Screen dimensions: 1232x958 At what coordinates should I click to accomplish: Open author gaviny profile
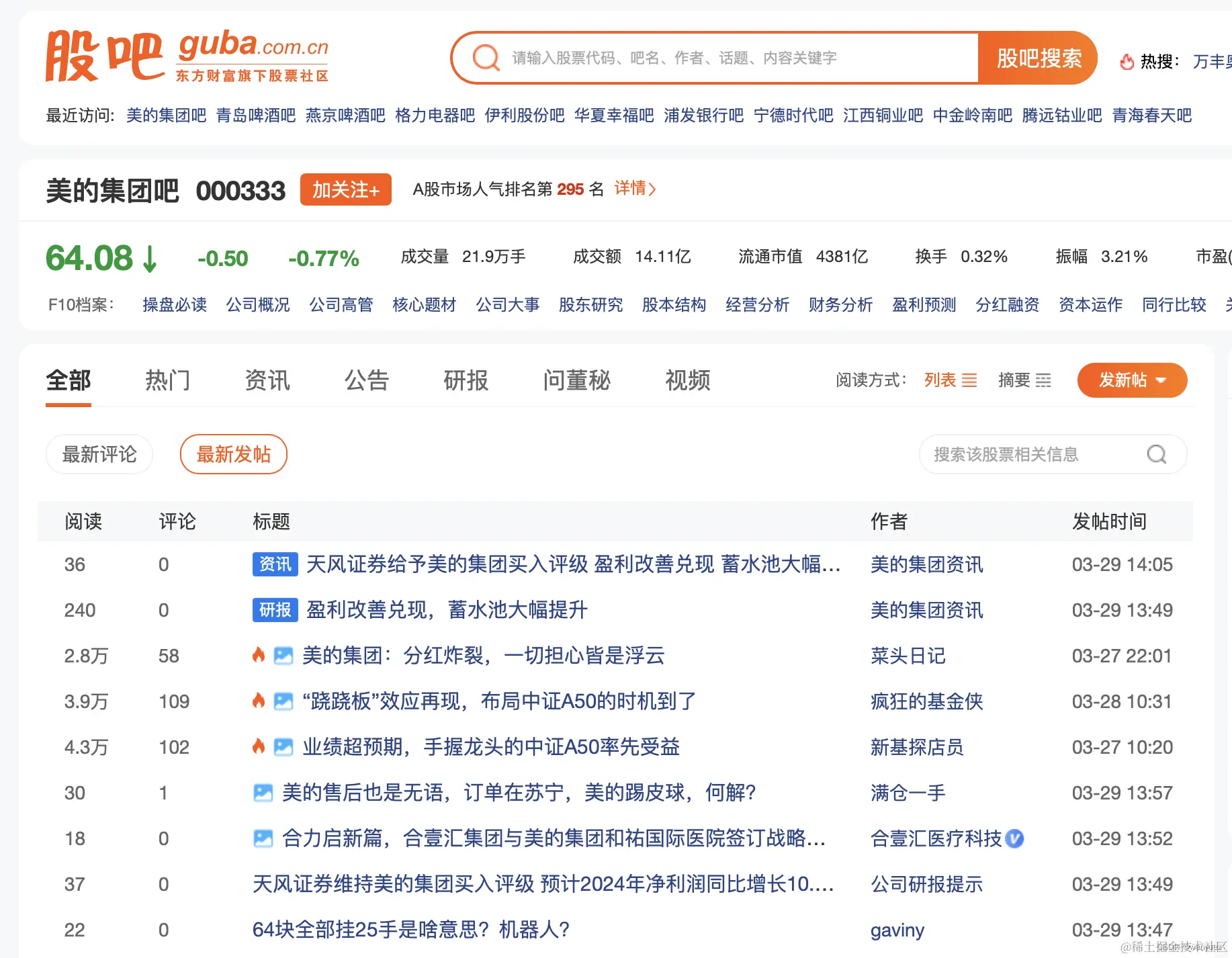897,930
